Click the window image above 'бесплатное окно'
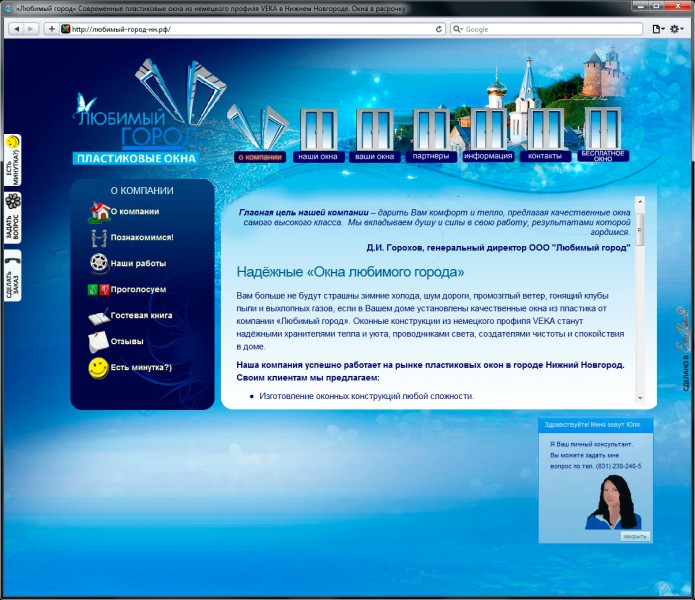The width and height of the screenshot is (695, 600). pos(603,129)
